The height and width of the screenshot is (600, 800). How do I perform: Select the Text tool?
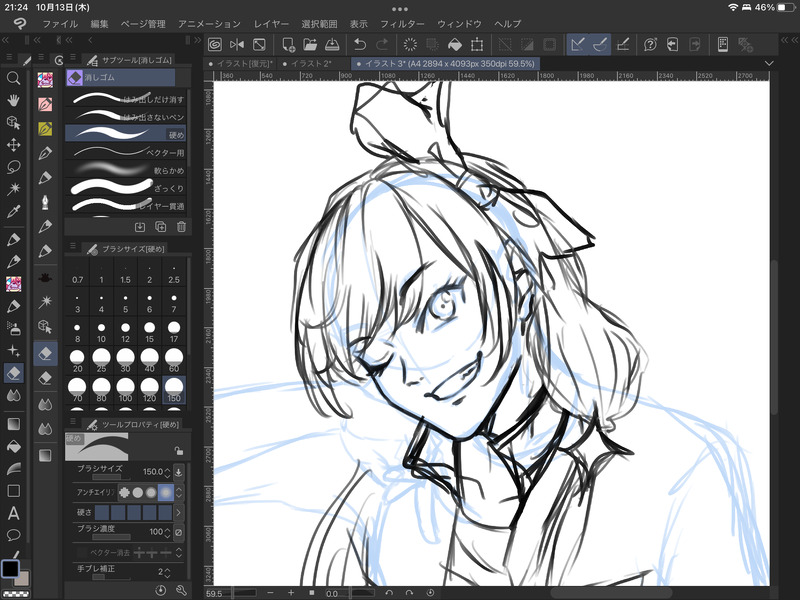coord(13,513)
